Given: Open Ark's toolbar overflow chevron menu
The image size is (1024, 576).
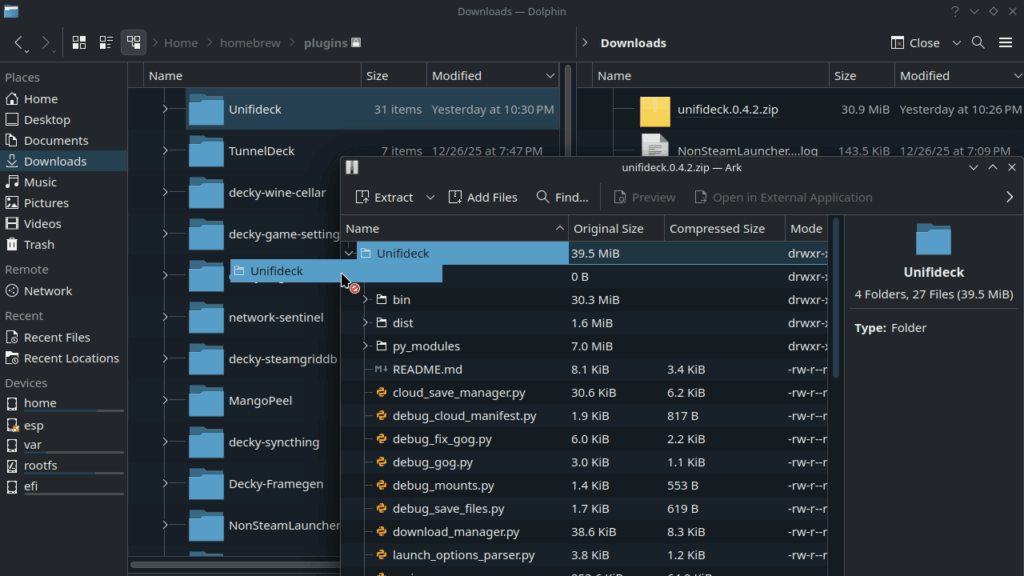Looking at the screenshot, I should pyautogui.click(x=1009, y=197).
